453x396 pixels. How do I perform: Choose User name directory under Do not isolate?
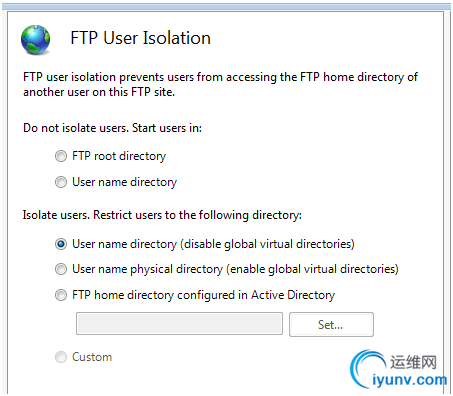pyautogui.click(x=61, y=182)
